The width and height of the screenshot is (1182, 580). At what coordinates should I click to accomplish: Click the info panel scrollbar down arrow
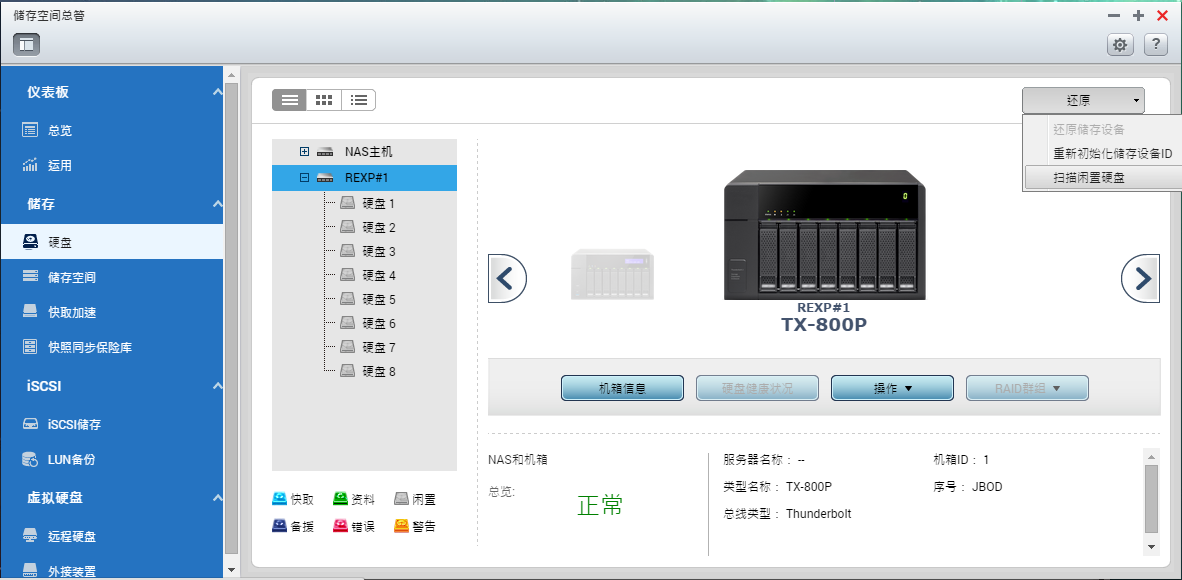point(1151,546)
